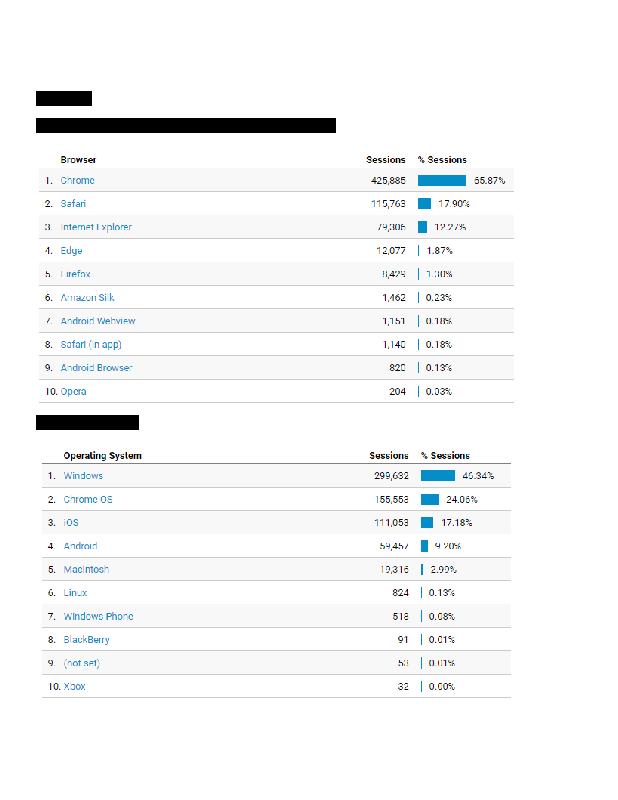Select the Windows Phone link
The width and height of the screenshot is (618, 800).
[98, 616]
